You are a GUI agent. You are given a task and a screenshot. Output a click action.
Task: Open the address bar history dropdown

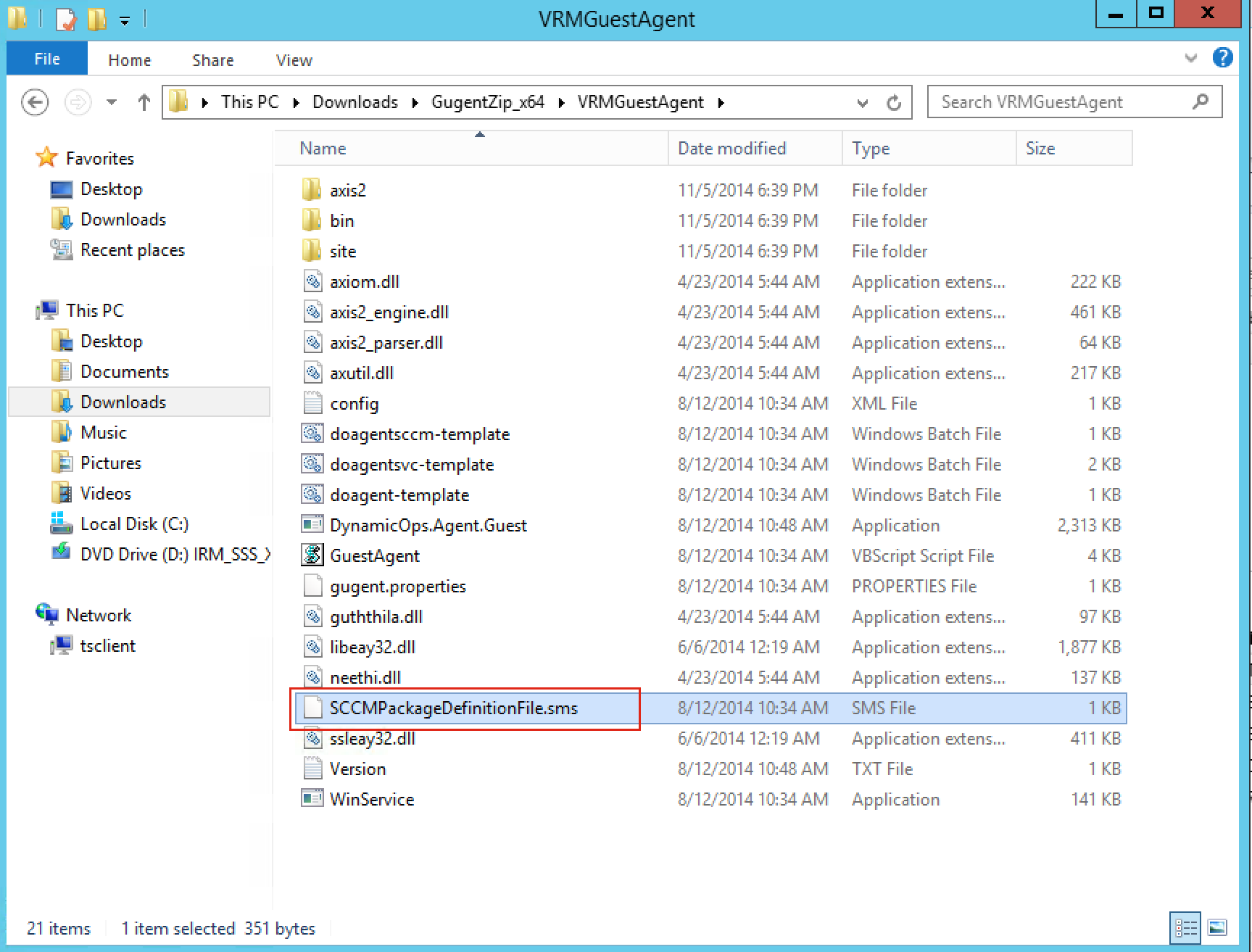[862, 103]
